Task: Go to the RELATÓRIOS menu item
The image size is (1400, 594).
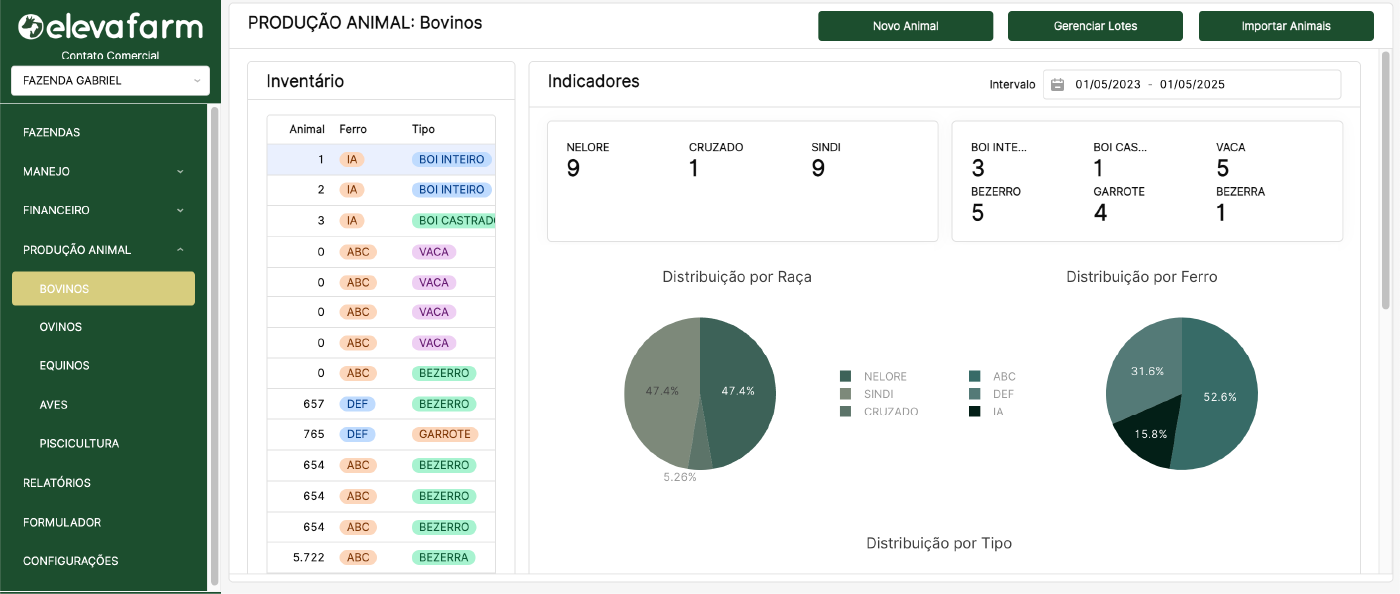Action: coord(57,483)
